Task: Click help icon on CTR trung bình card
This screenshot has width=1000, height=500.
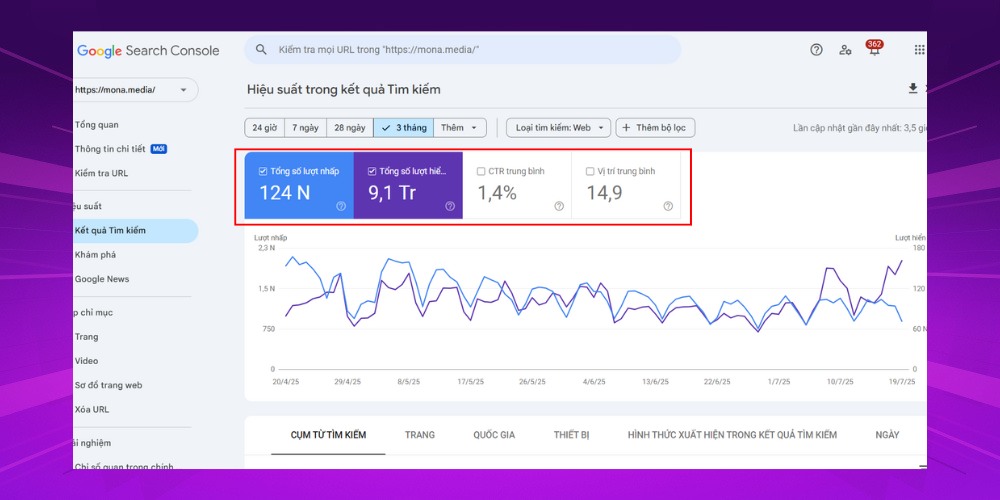Action: tap(559, 206)
